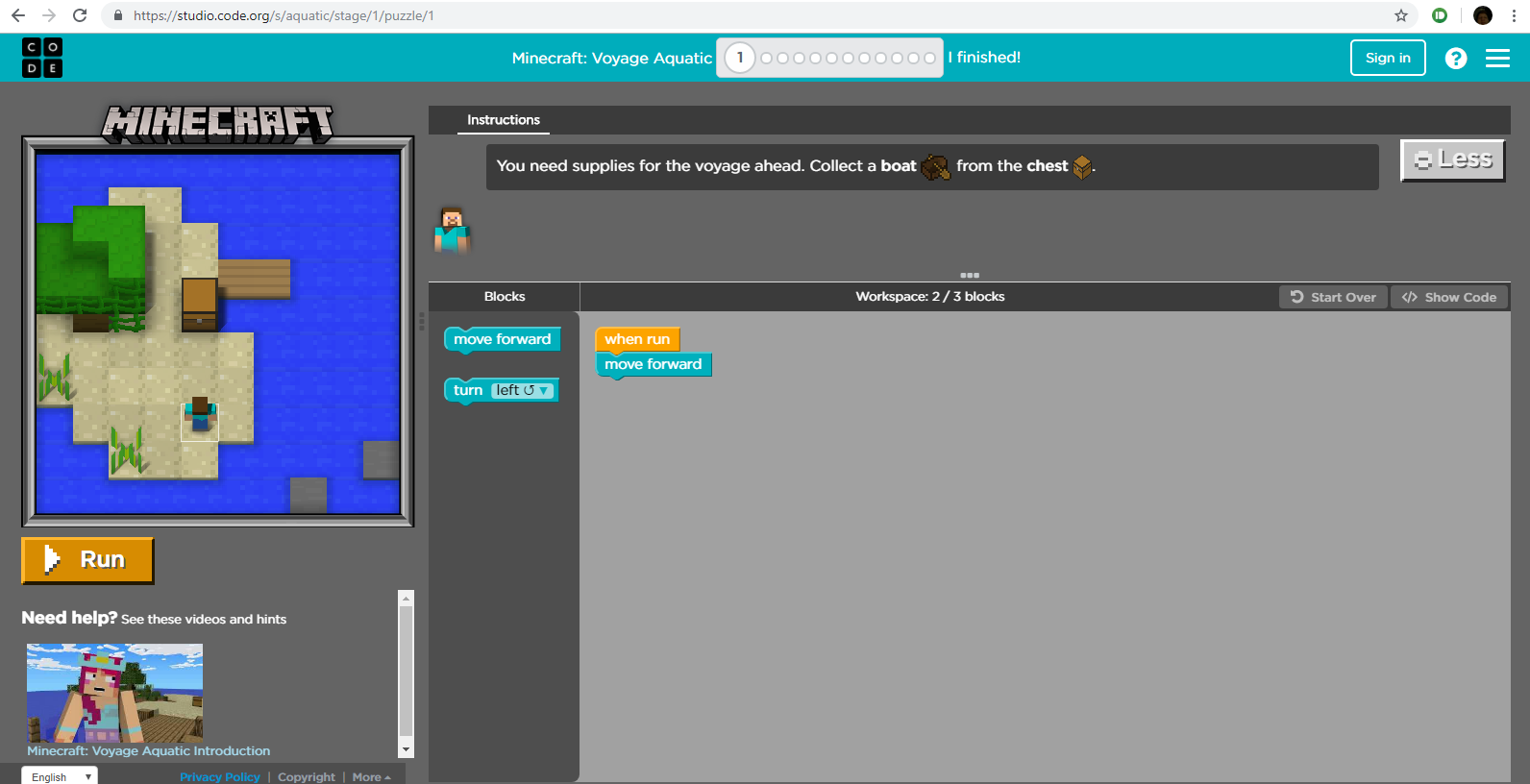Screen dimensions: 1530x784
Task: Reload the page with the refresh icon
Action: click(x=80, y=15)
